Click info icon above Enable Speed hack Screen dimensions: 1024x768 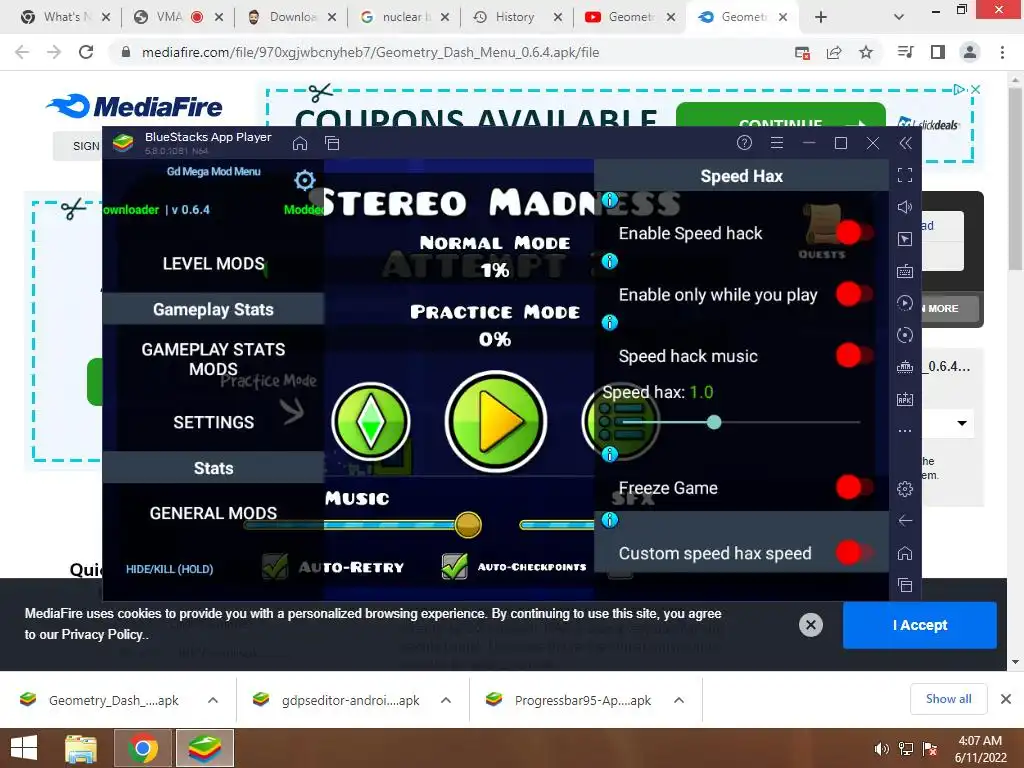pyautogui.click(x=610, y=200)
